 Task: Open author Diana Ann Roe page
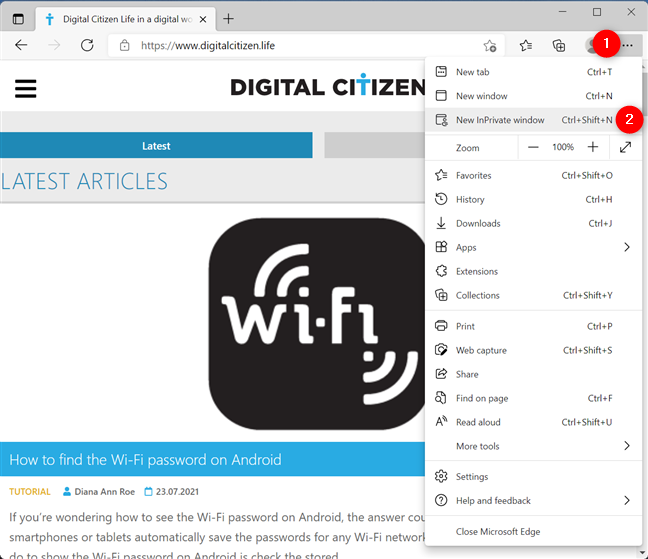coord(105,492)
